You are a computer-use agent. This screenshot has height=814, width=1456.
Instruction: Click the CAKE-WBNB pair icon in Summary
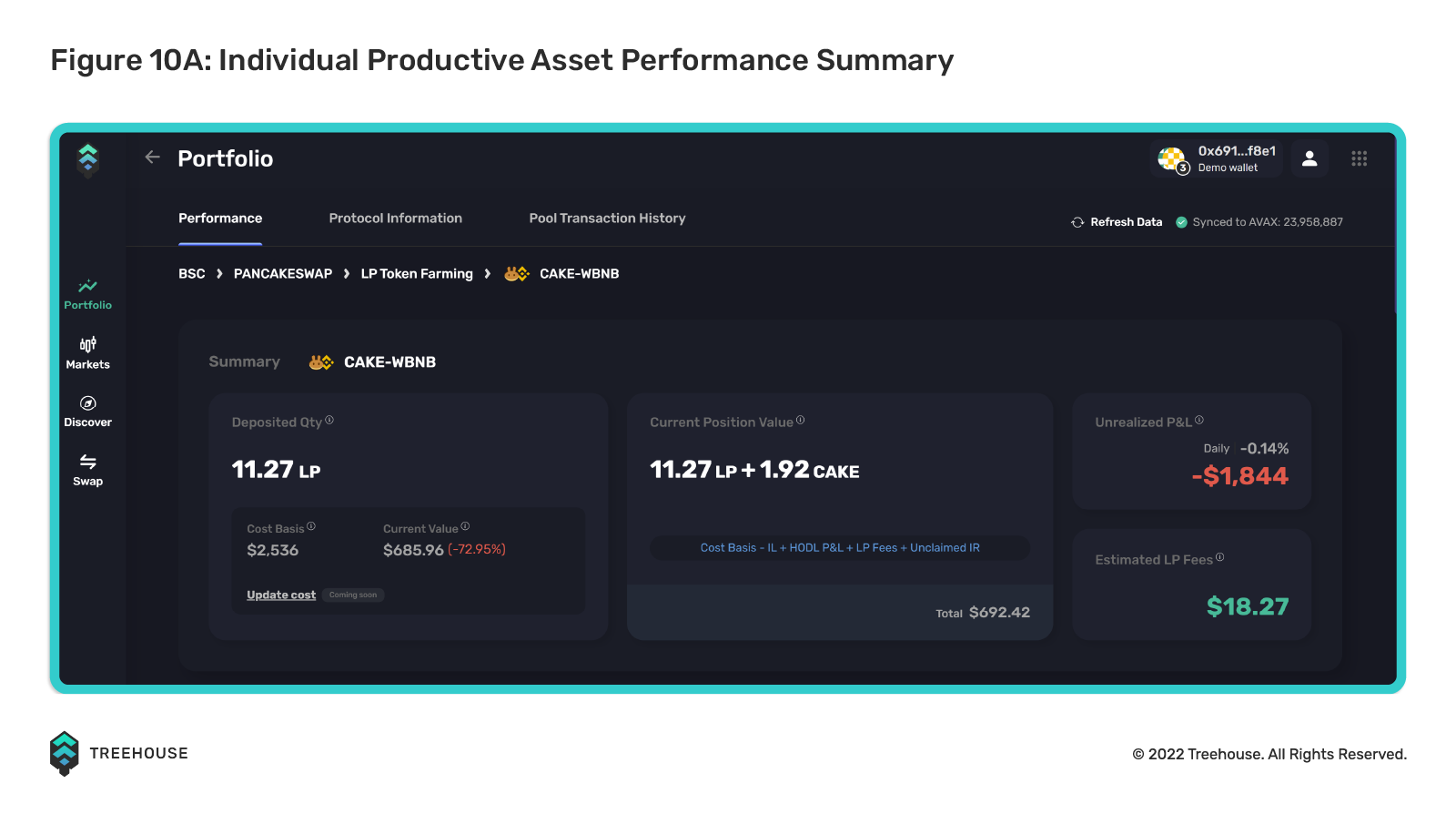[321, 362]
